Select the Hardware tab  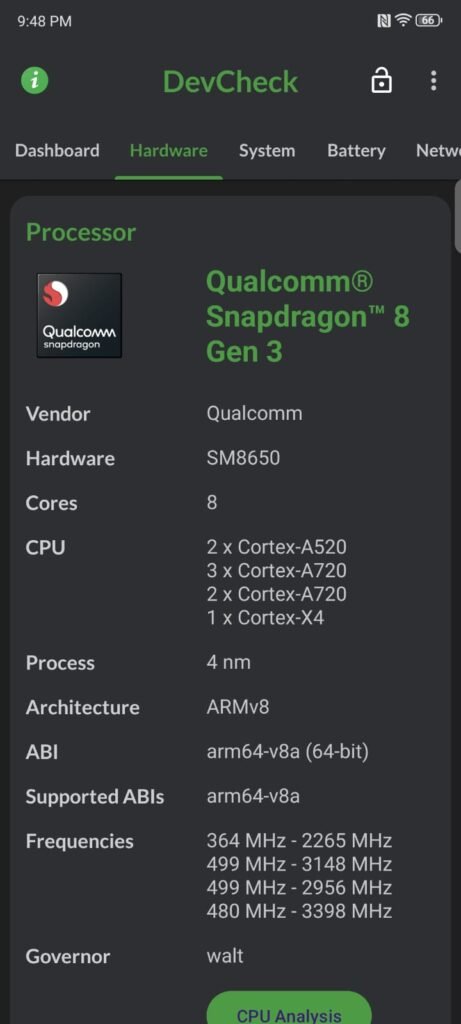[168, 151]
